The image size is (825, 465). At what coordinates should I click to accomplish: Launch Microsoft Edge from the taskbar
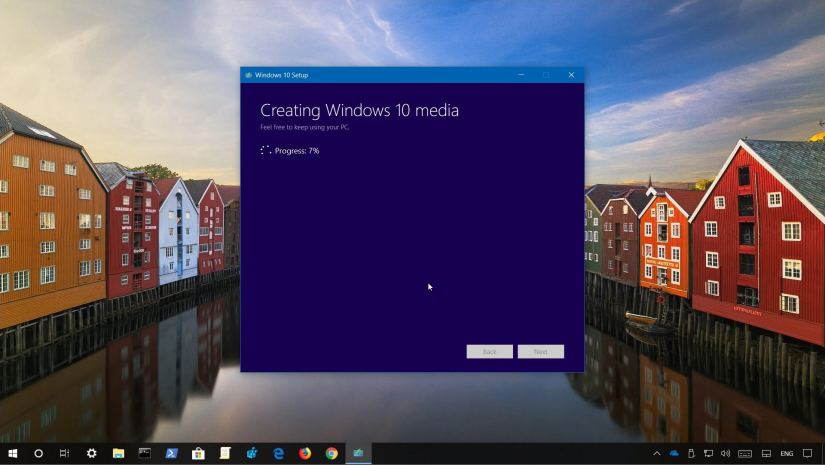[x=278, y=453]
